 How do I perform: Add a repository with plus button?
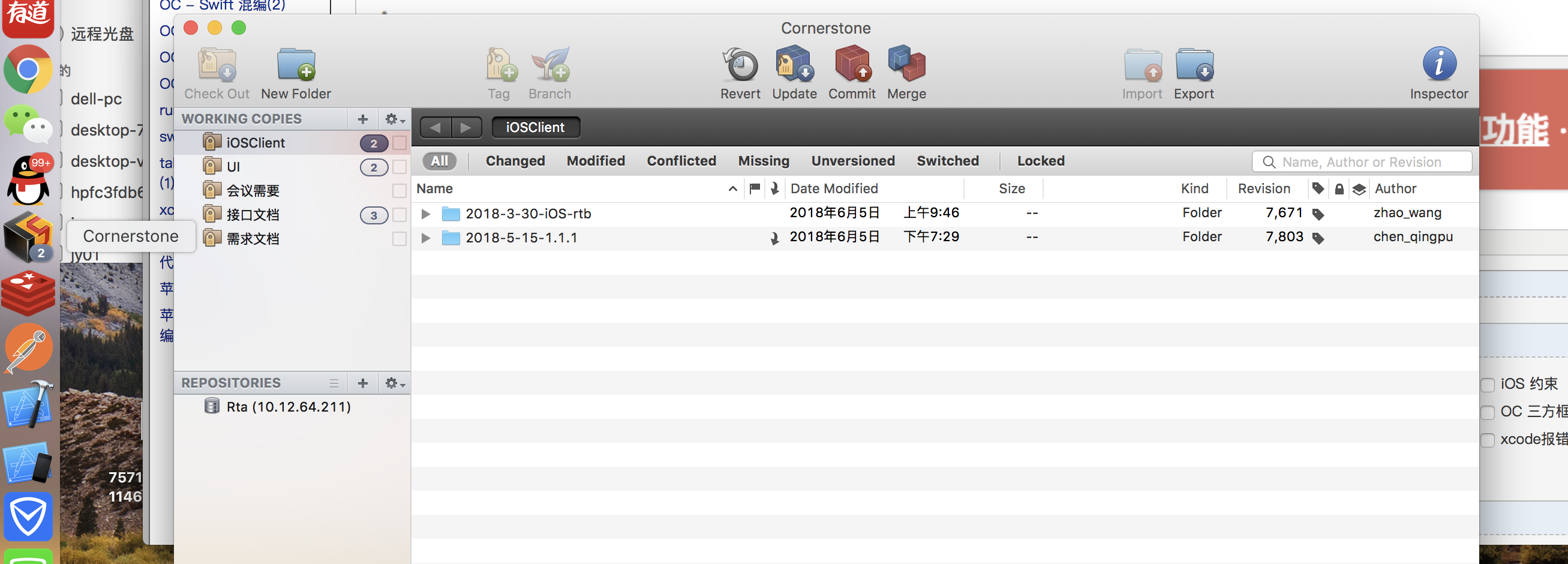coord(363,383)
